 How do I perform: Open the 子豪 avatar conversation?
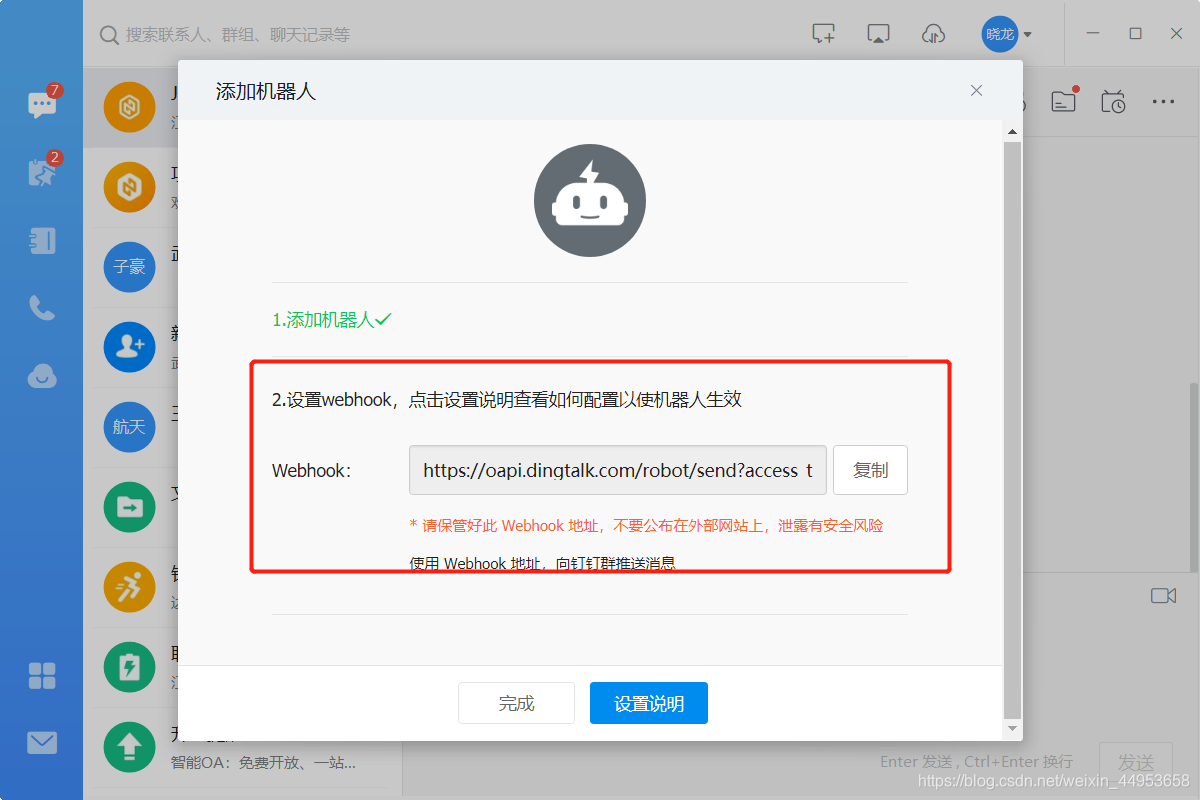(x=130, y=267)
